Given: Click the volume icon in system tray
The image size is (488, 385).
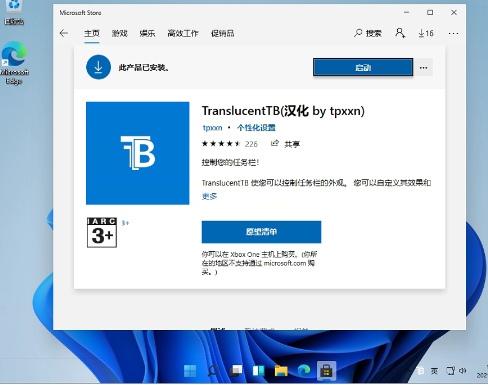Looking at the screenshot, I should pos(463,371).
